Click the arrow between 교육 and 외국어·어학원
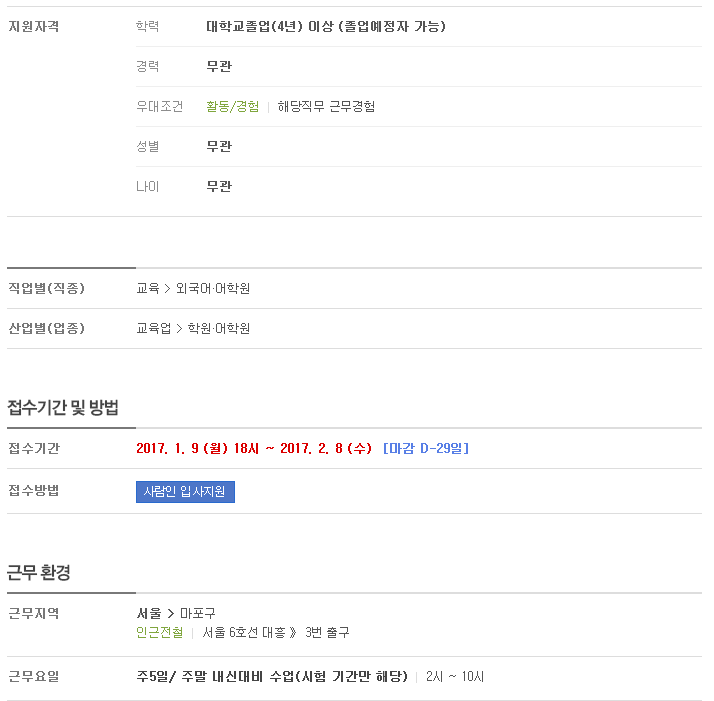Screen dimensions: 714x701 point(167,289)
